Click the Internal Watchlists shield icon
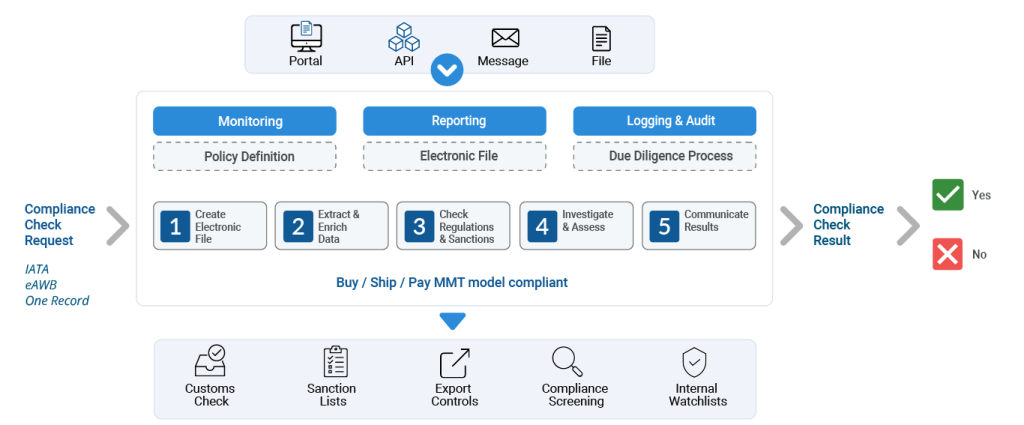The height and width of the screenshot is (425, 1024). (x=694, y=362)
